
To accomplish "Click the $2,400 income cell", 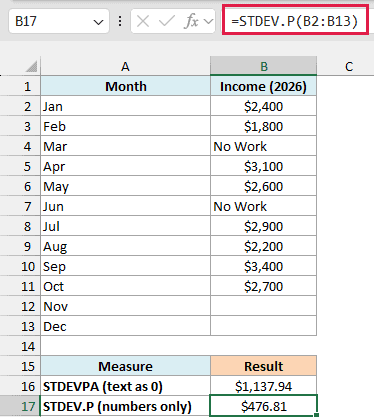I will (264, 106).
